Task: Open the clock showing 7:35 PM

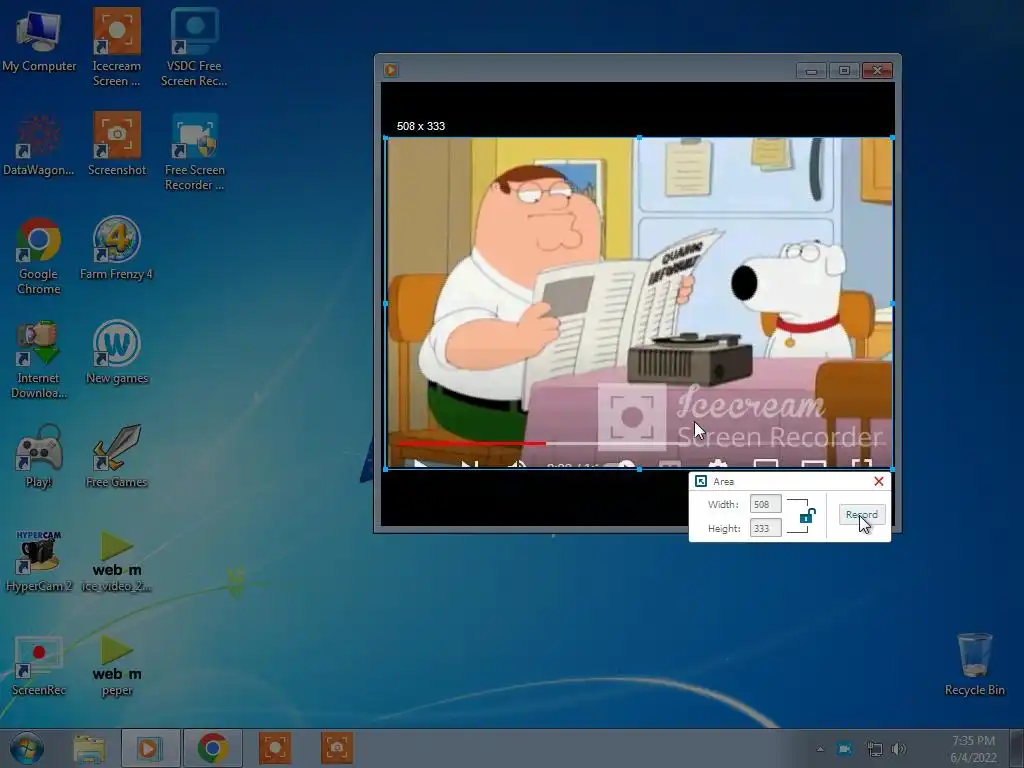Action: [974, 749]
